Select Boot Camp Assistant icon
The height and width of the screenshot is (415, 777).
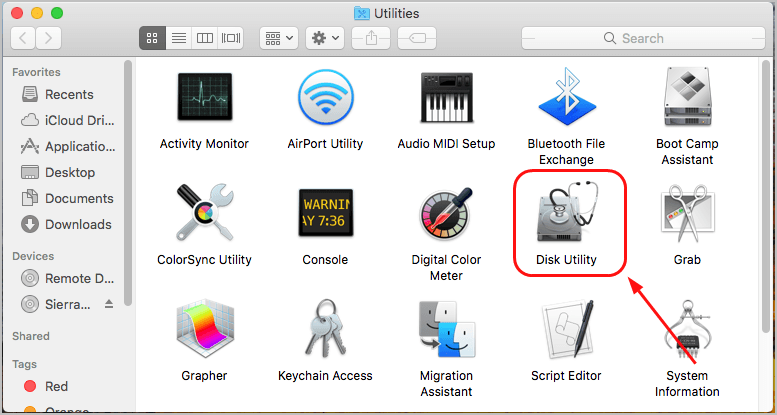687,98
